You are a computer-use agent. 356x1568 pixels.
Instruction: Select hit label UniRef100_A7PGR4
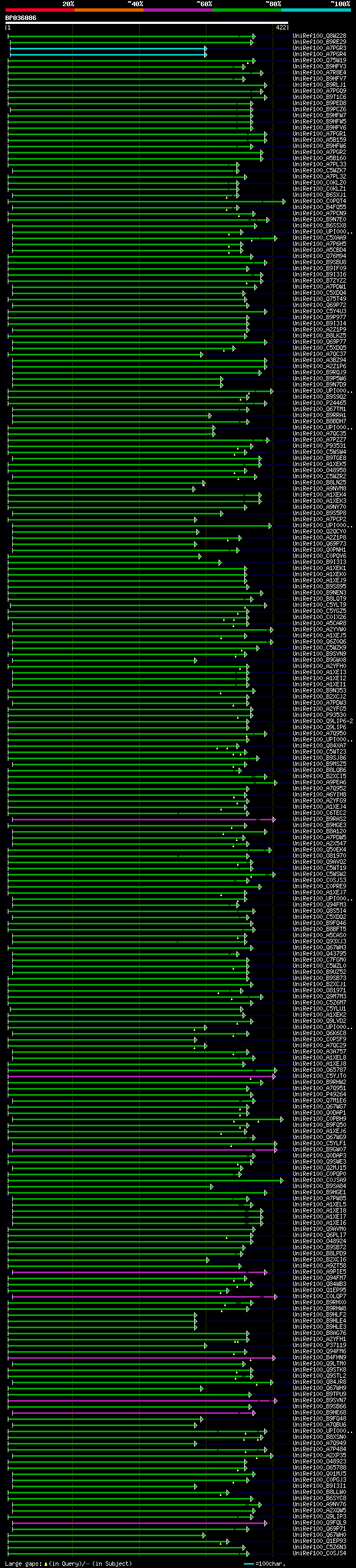pyautogui.click(x=319, y=54)
